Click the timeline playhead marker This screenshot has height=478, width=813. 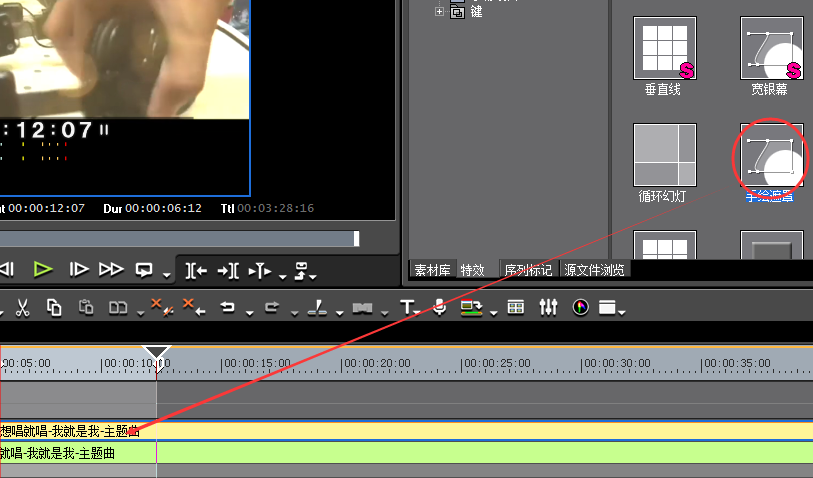point(157,353)
